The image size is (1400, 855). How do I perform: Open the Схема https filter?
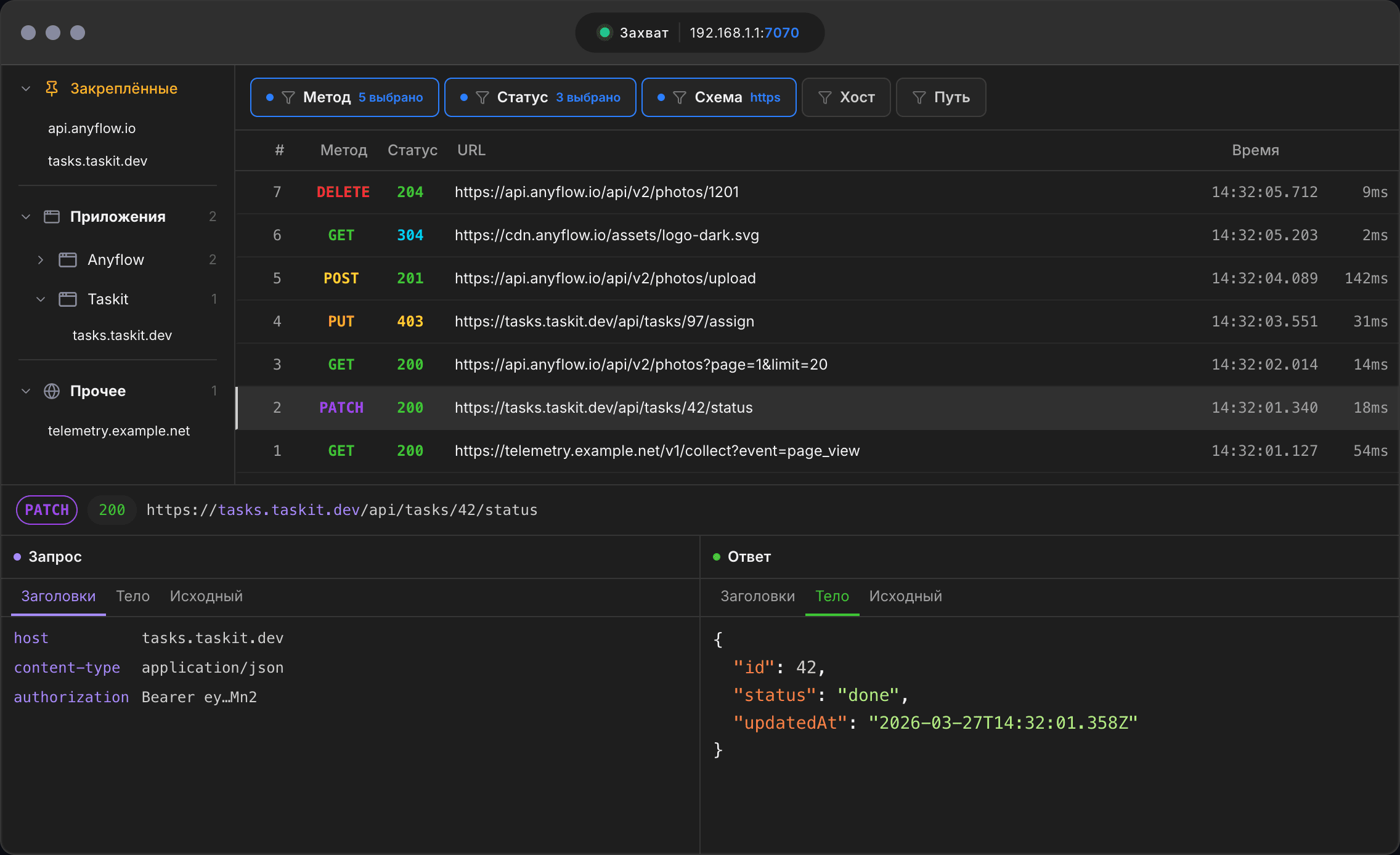(719, 97)
